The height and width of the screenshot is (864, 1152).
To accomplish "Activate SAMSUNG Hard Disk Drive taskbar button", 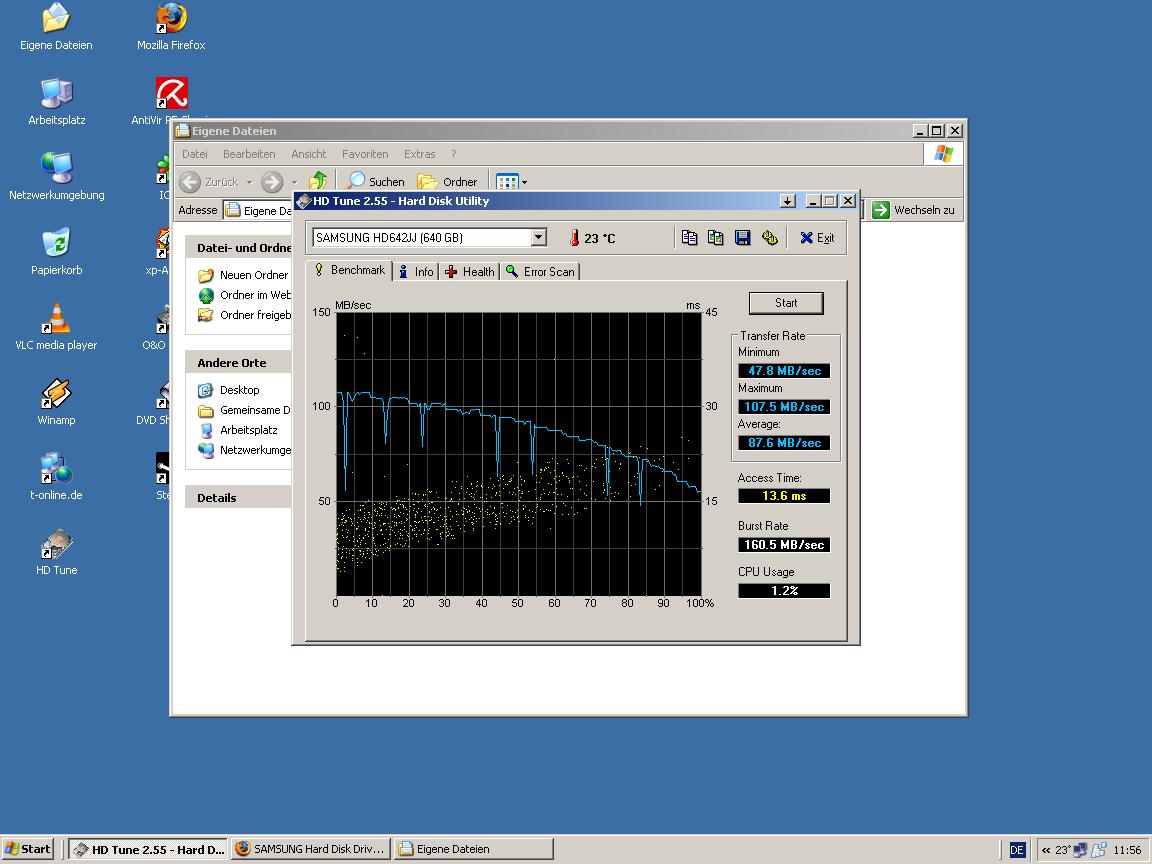I will (311, 849).
